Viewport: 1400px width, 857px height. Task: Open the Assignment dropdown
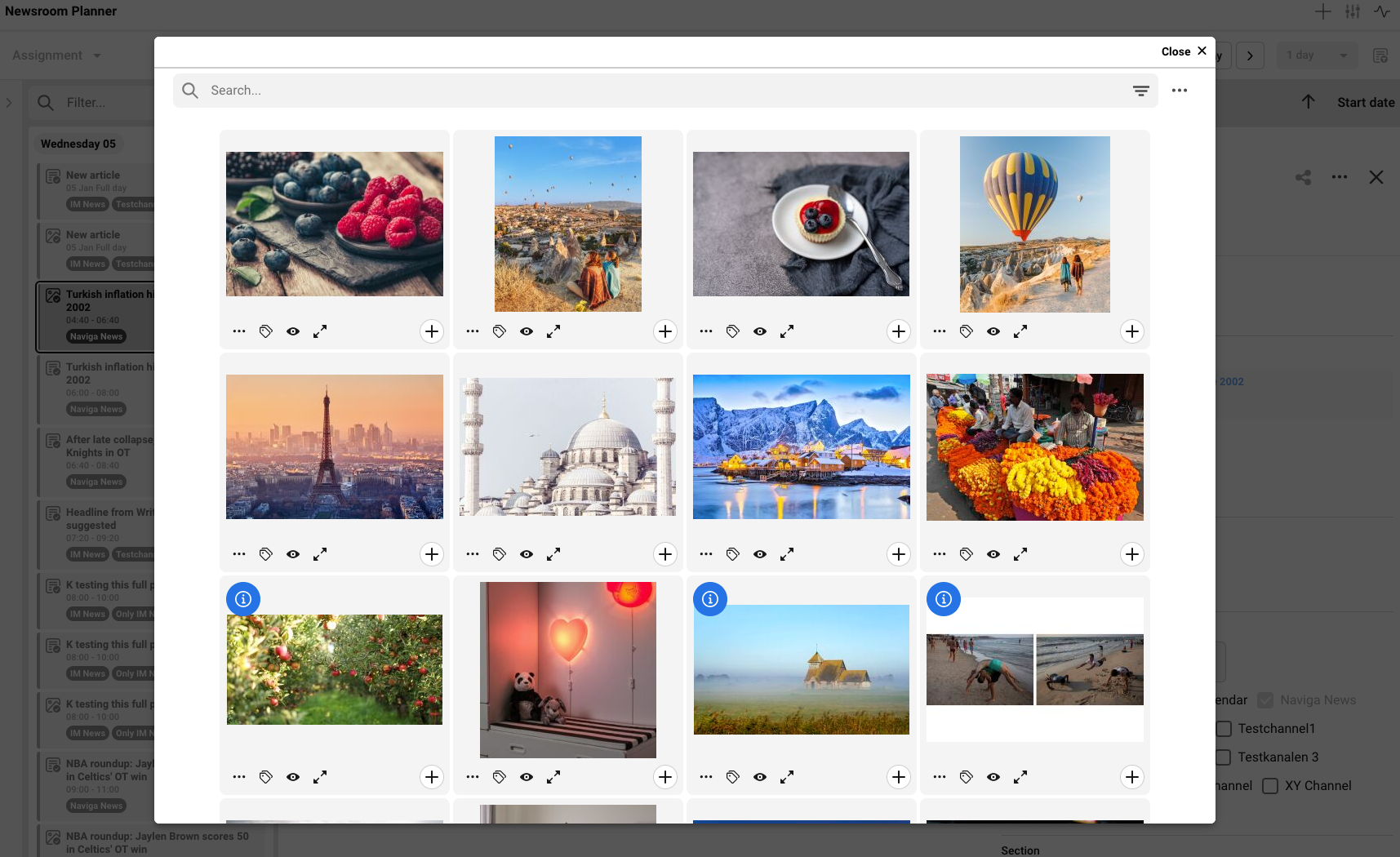(57, 56)
